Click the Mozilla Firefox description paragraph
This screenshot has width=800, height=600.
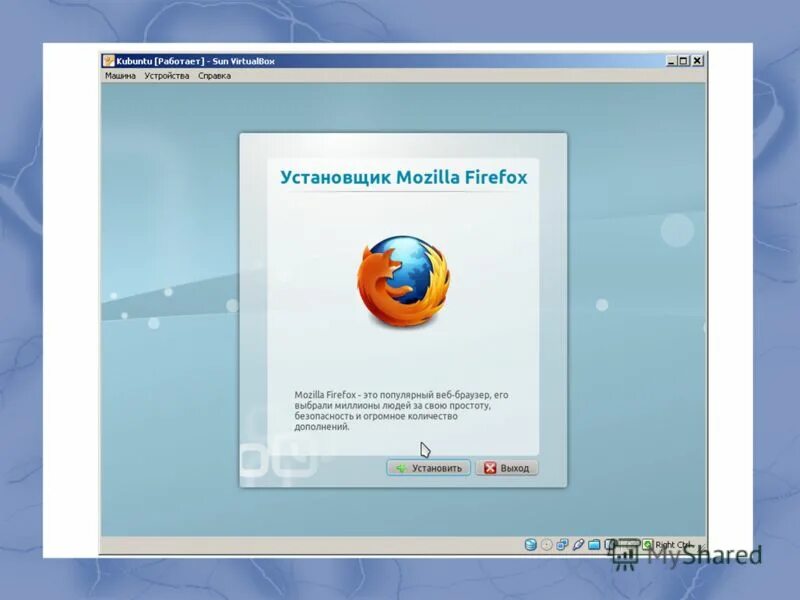[x=401, y=411]
